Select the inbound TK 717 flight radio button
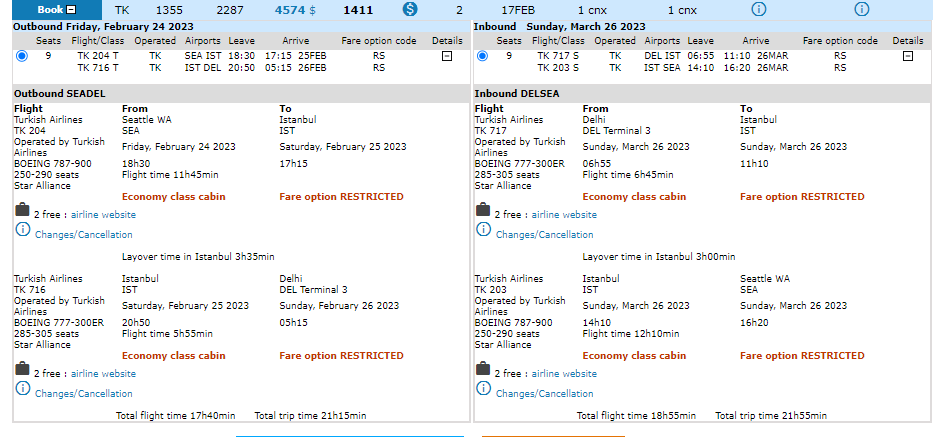 [x=483, y=56]
